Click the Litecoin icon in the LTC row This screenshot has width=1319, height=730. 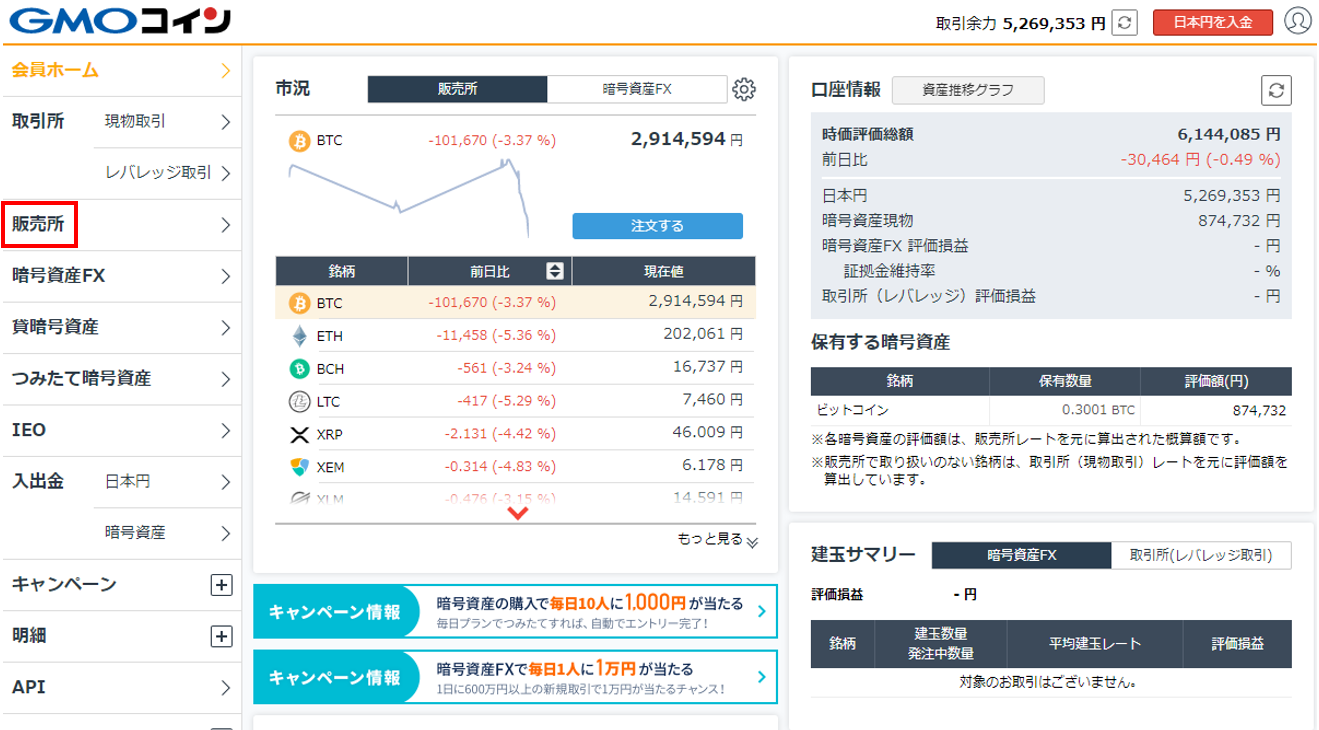pyautogui.click(x=299, y=402)
